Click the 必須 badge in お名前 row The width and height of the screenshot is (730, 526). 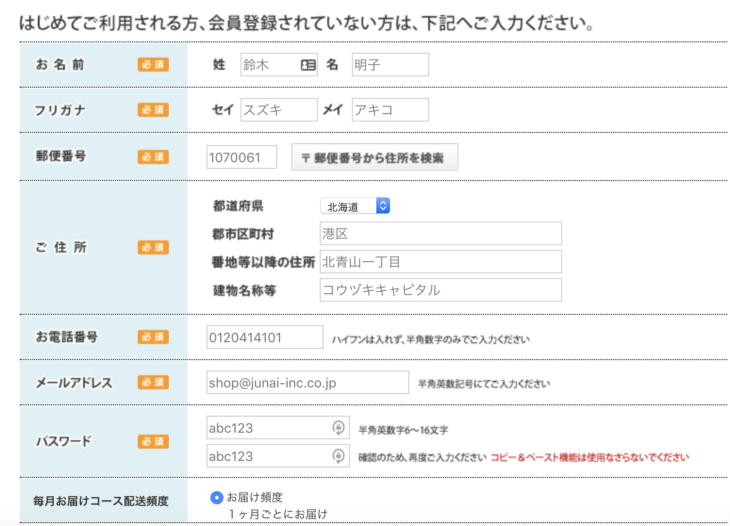click(x=153, y=65)
